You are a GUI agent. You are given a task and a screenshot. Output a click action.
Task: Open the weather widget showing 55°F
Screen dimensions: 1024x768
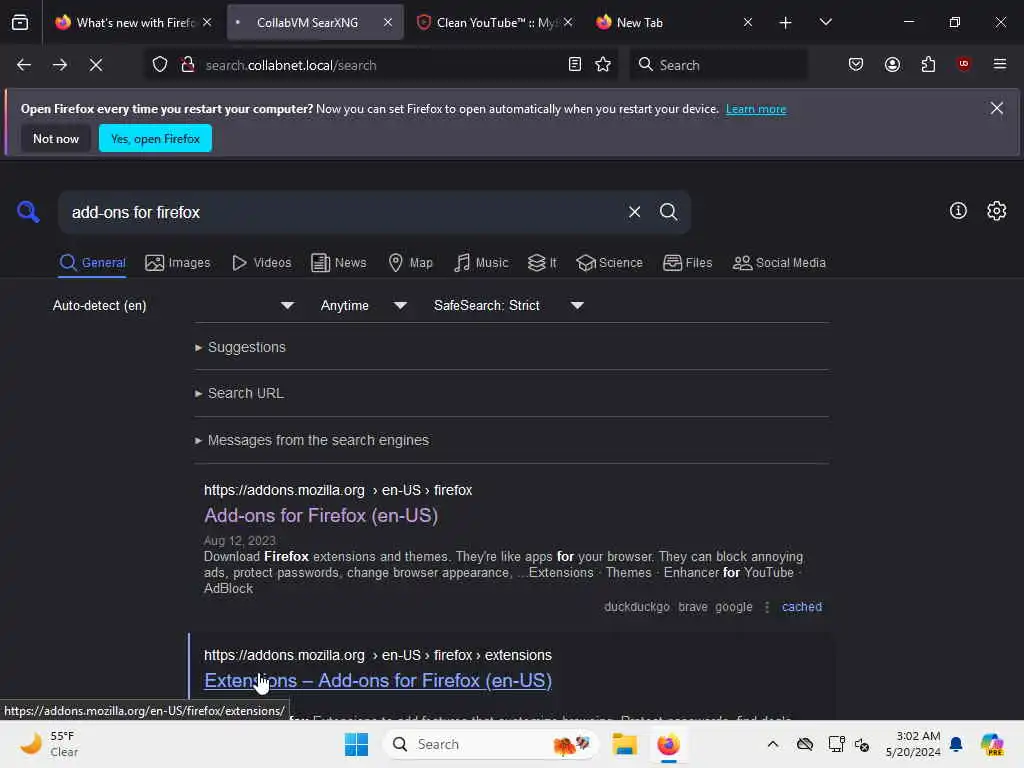[49, 744]
